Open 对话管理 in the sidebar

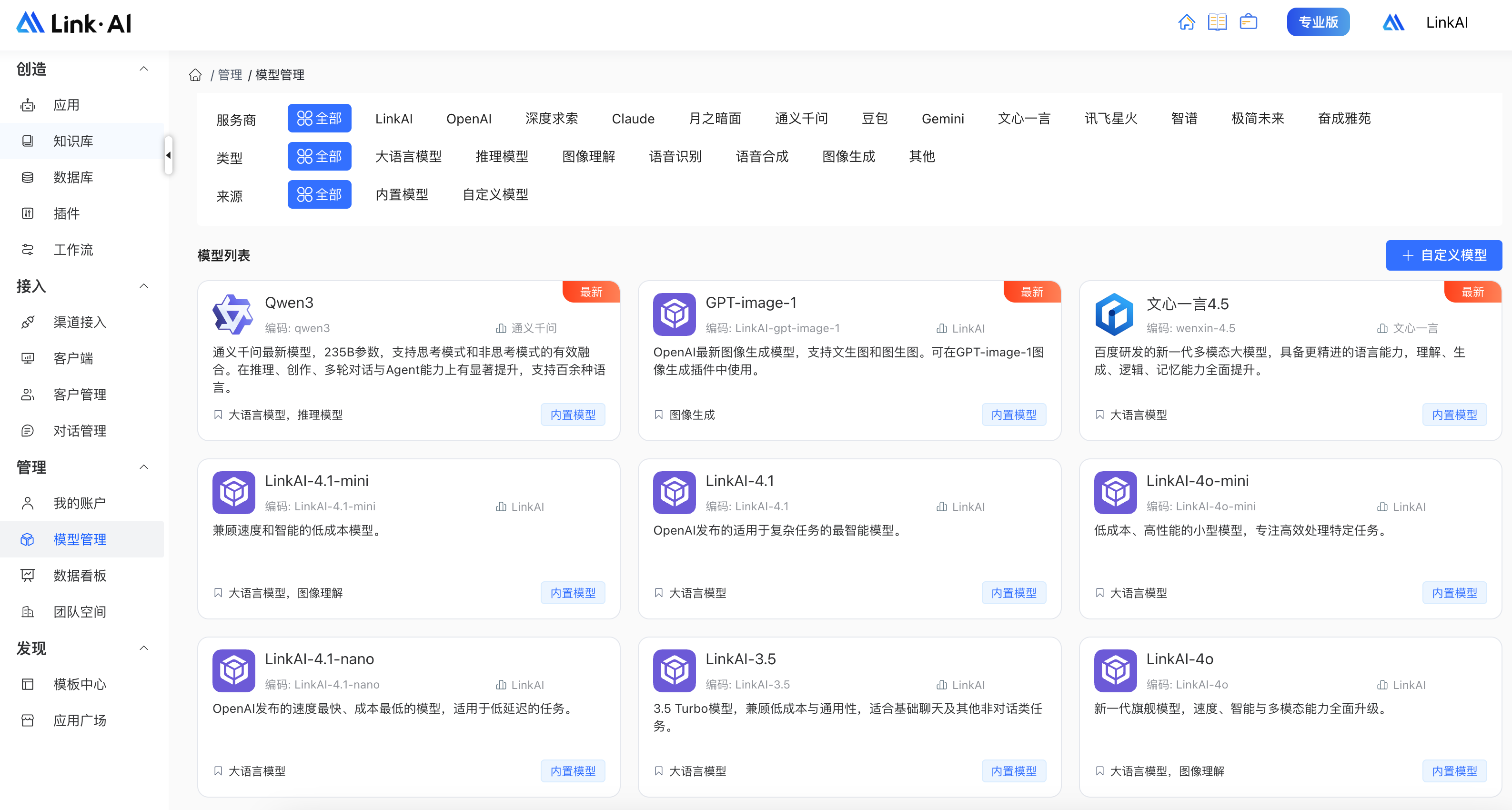click(x=82, y=431)
